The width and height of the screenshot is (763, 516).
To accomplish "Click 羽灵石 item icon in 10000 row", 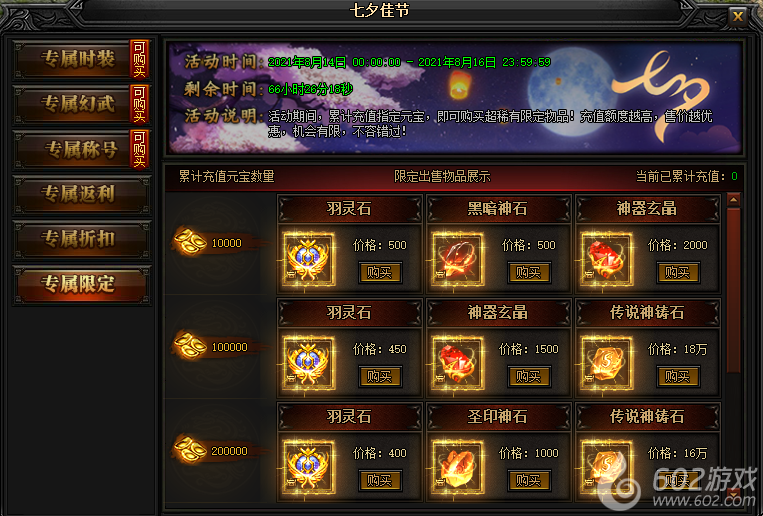I will click(309, 259).
